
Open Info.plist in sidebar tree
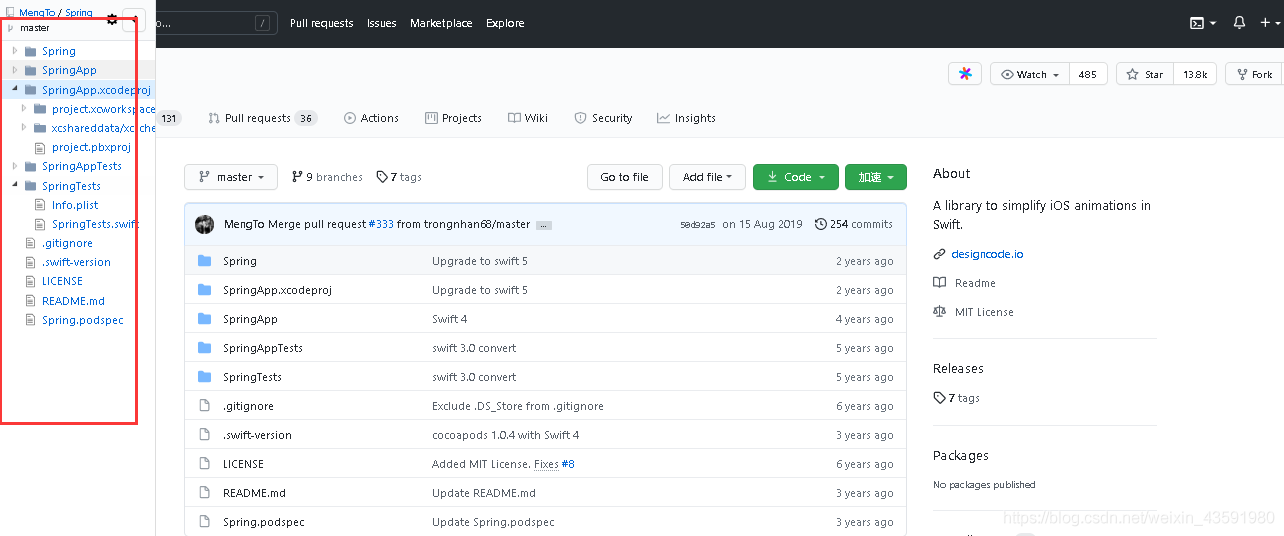pos(75,205)
